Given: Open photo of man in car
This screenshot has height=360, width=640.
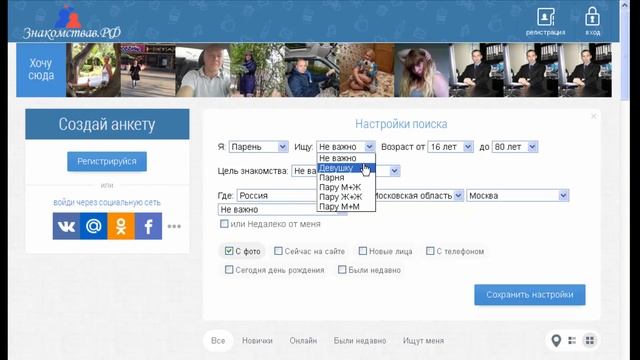Looking at the screenshot, I should (312, 70).
